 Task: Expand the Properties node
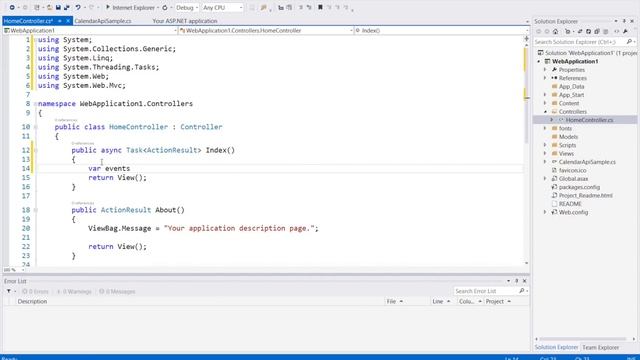[545, 70]
